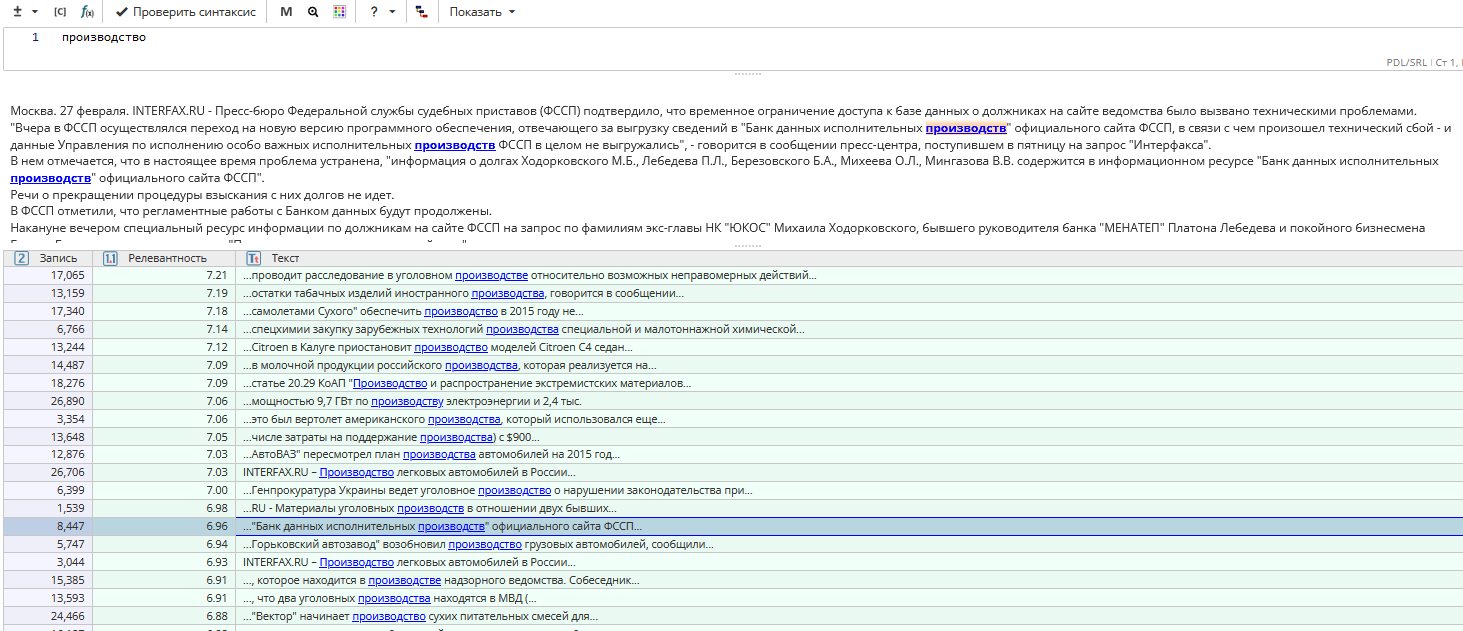The height and width of the screenshot is (631, 1463).
Task: Click relevance value 7.00
Action: pos(217,490)
